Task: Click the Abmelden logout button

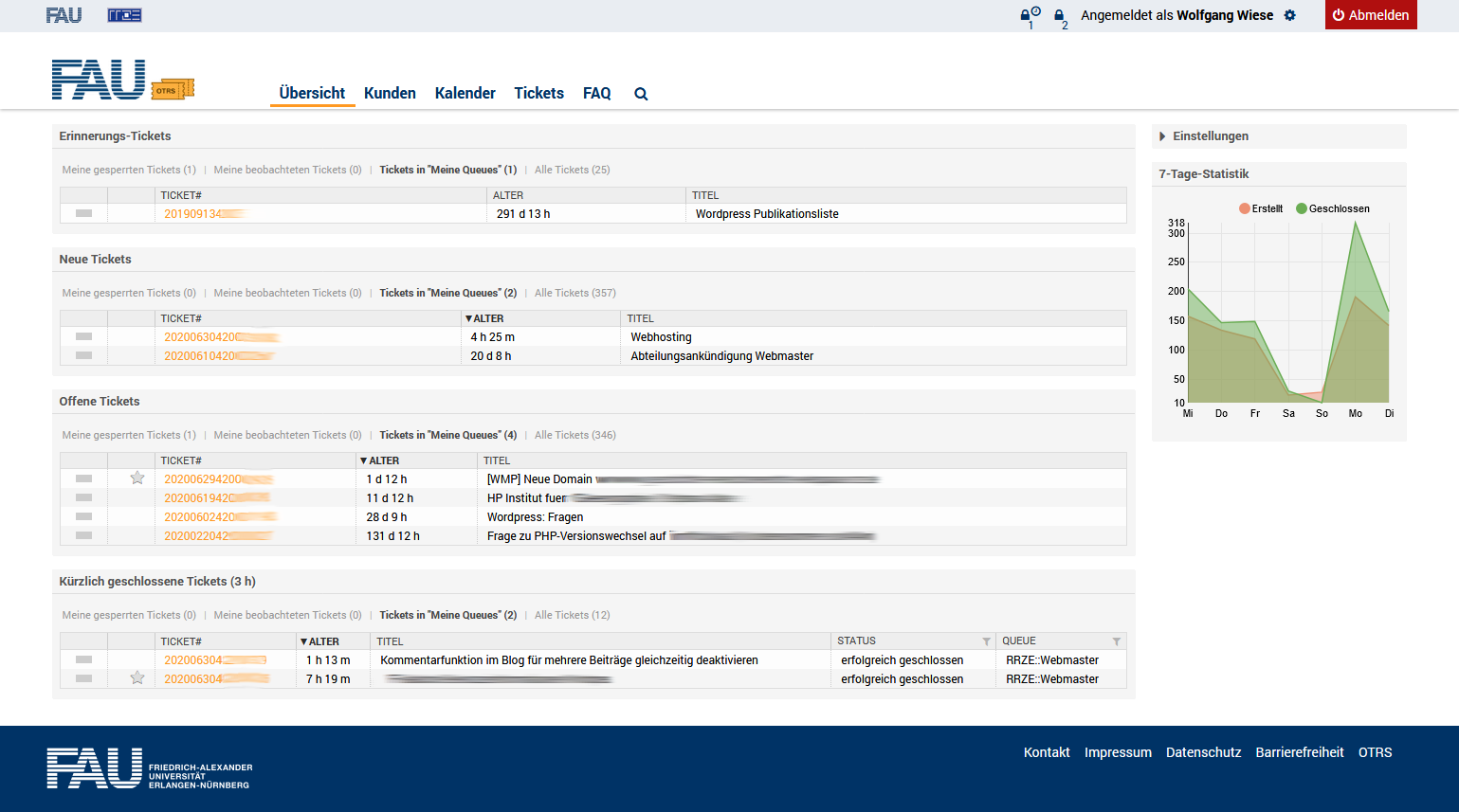Action: 1370,15
